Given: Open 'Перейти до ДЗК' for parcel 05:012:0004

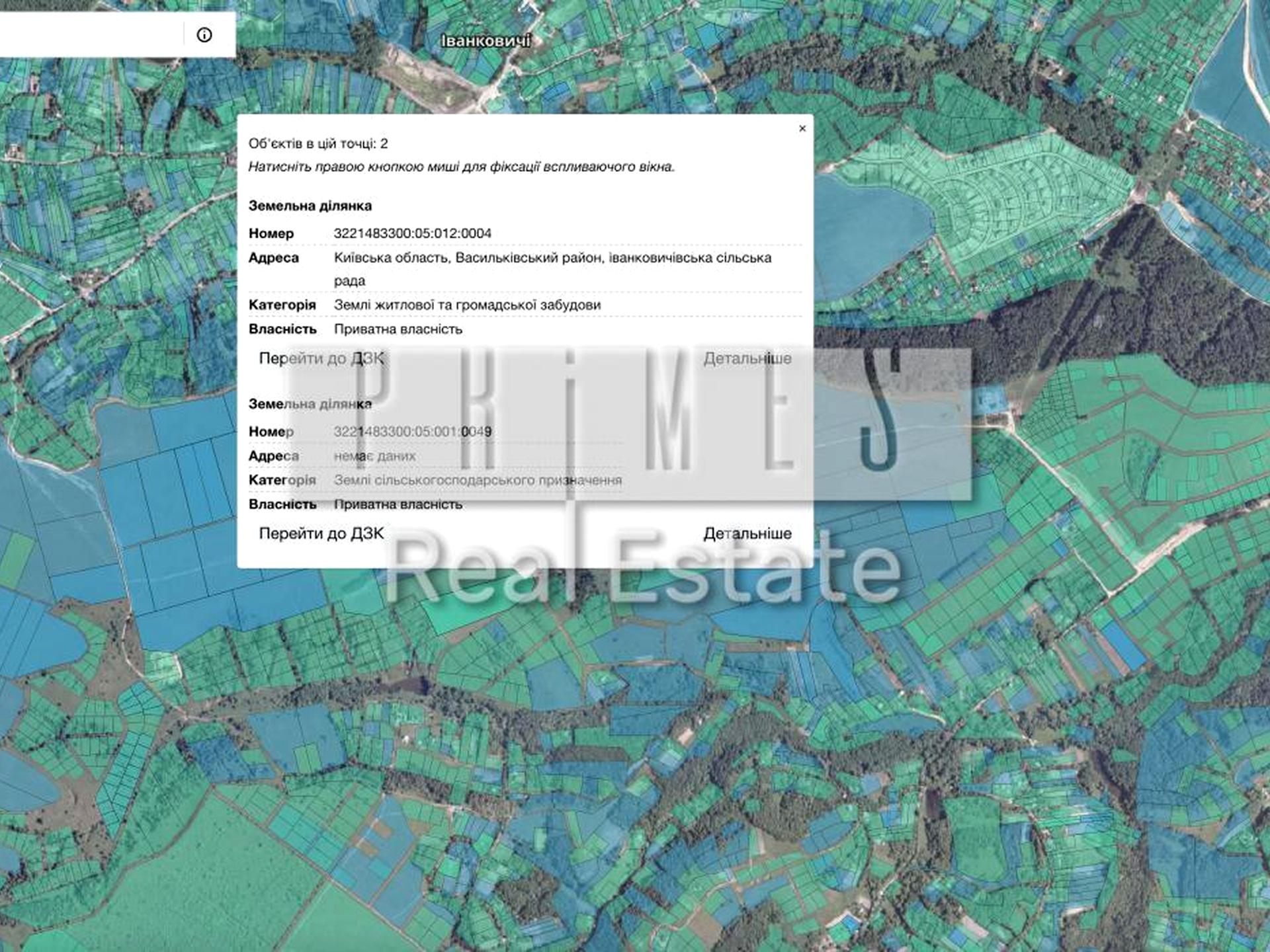Looking at the screenshot, I should point(321,358).
